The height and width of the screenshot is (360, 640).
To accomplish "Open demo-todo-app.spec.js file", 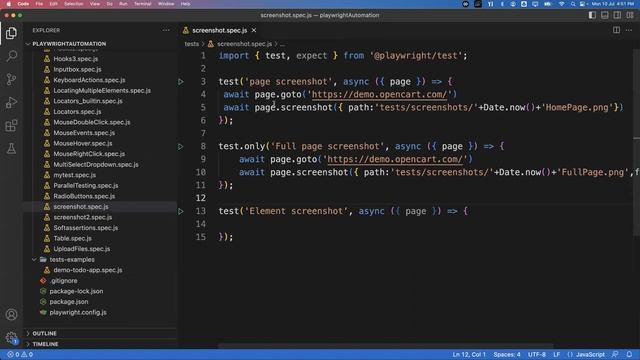I will coord(88,270).
